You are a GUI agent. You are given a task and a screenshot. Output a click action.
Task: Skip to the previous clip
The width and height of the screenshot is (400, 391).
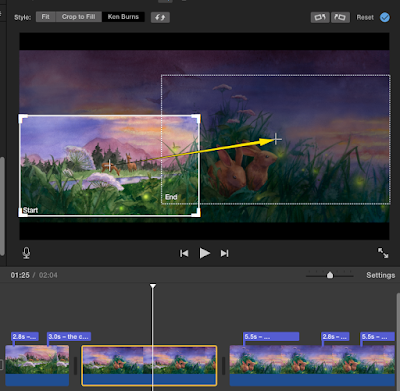pyautogui.click(x=184, y=253)
